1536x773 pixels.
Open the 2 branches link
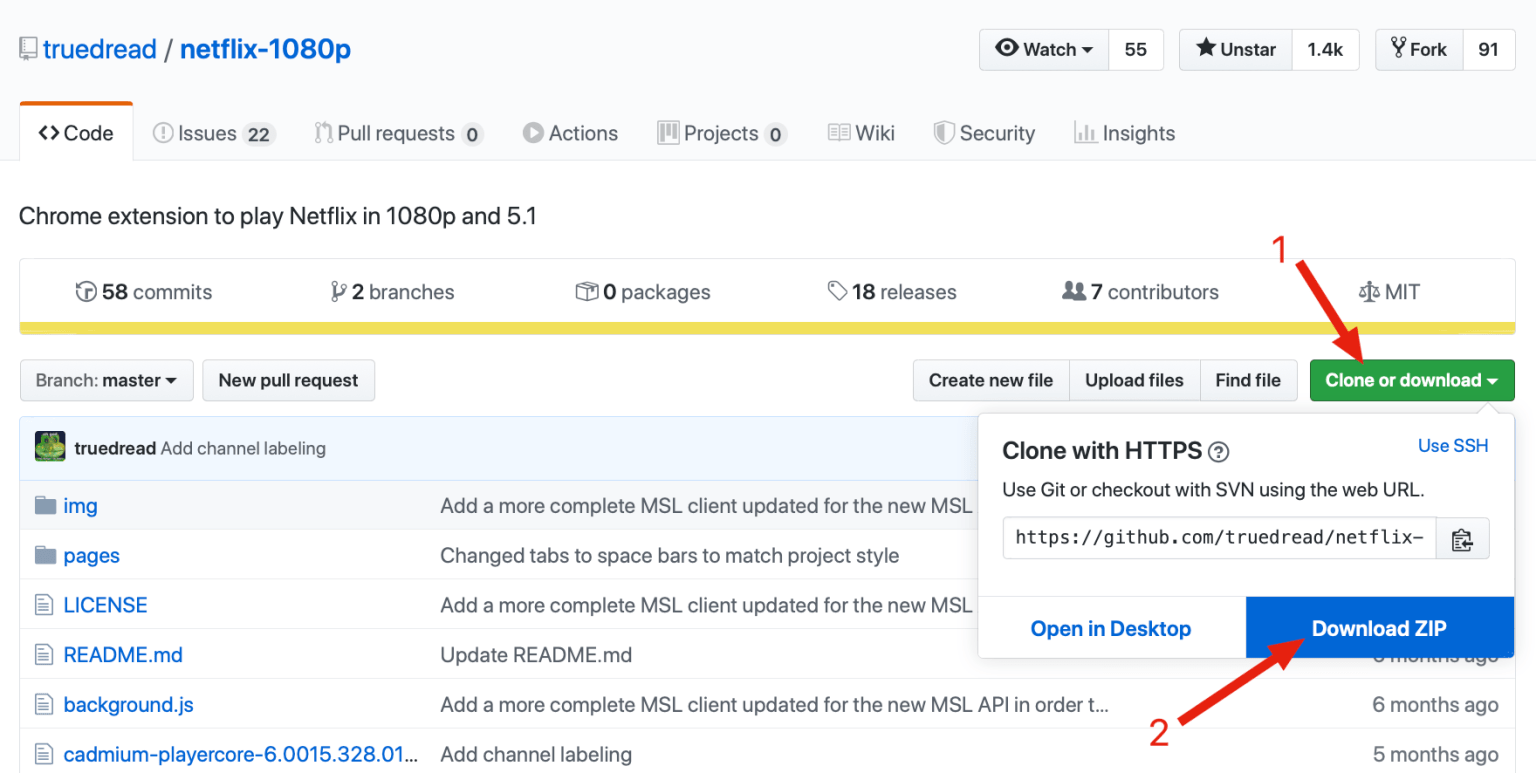pyautogui.click(x=392, y=292)
